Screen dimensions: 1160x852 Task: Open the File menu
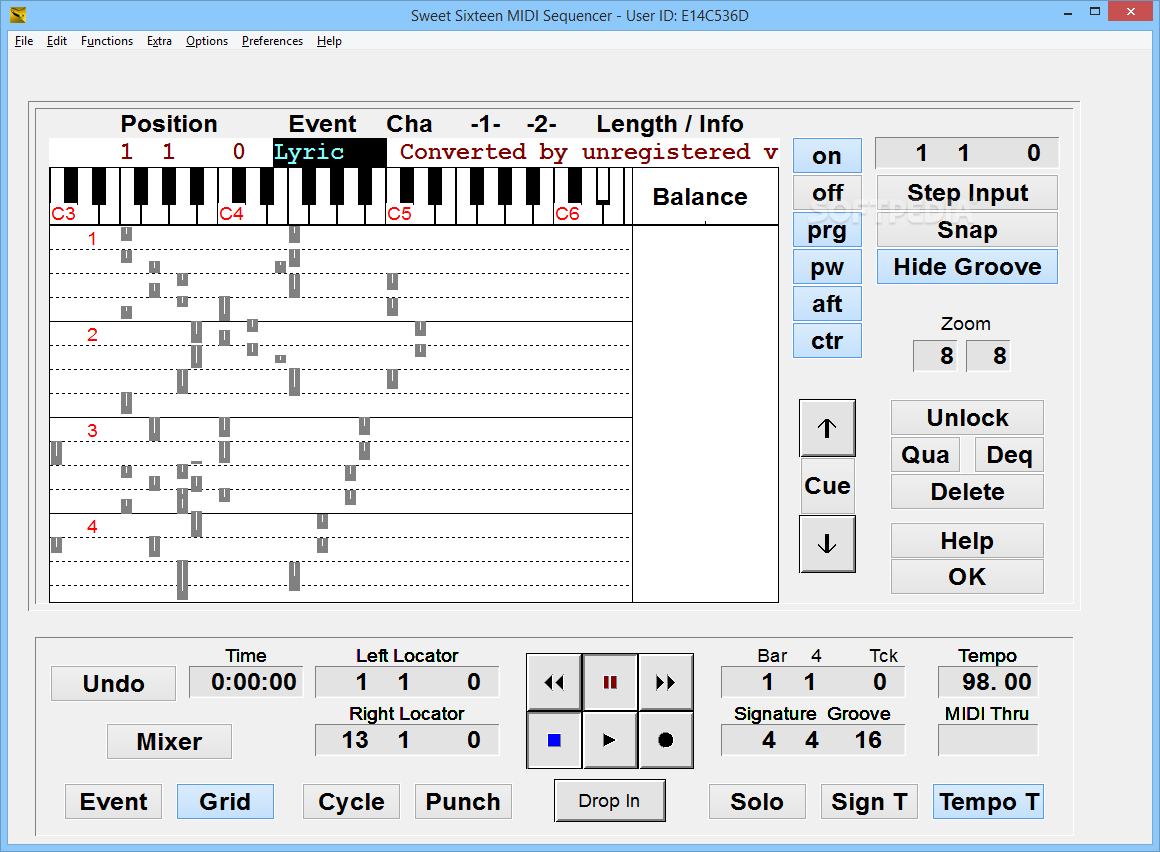(x=24, y=41)
